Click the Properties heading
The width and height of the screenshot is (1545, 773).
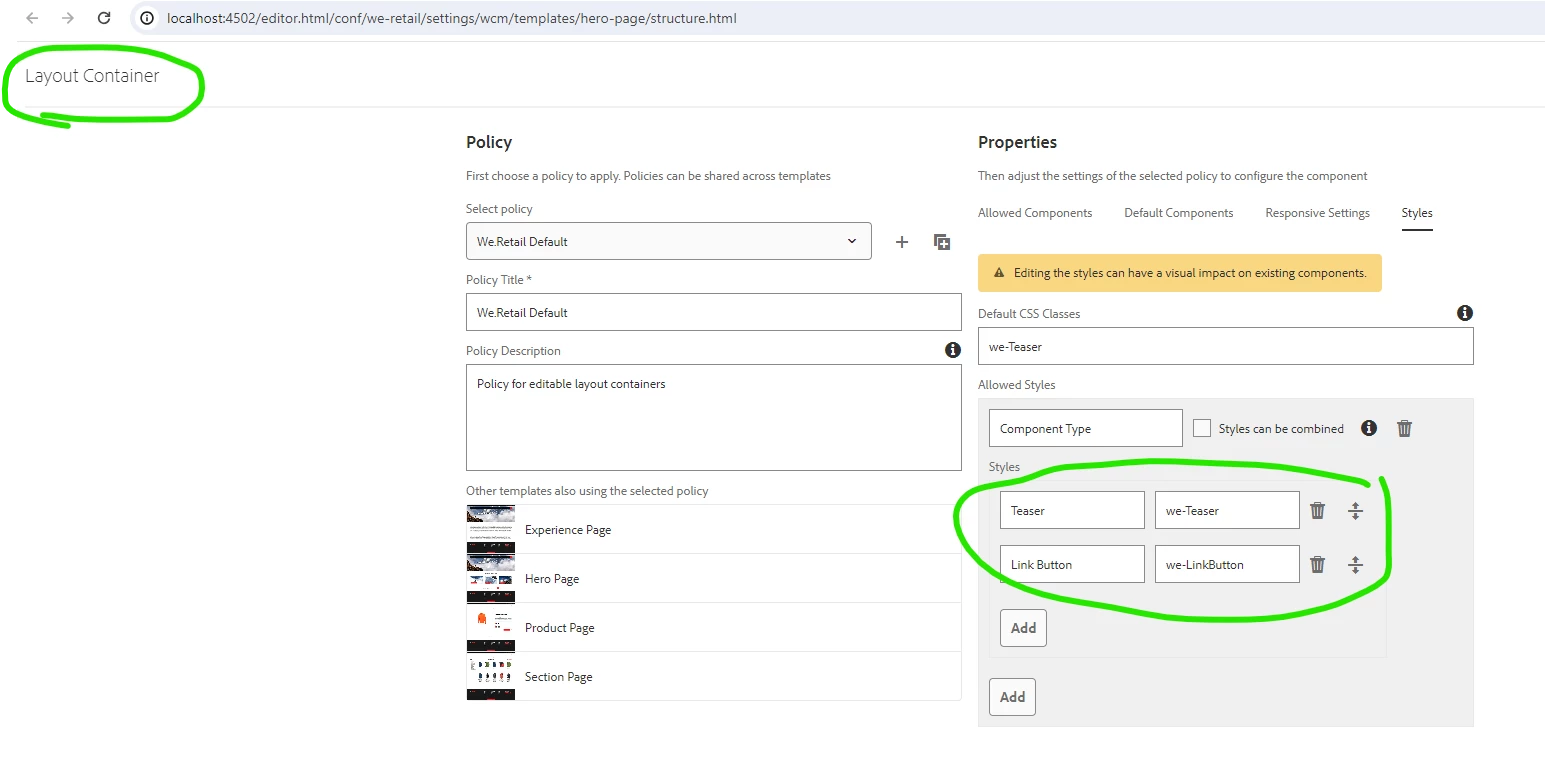(1017, 142)
